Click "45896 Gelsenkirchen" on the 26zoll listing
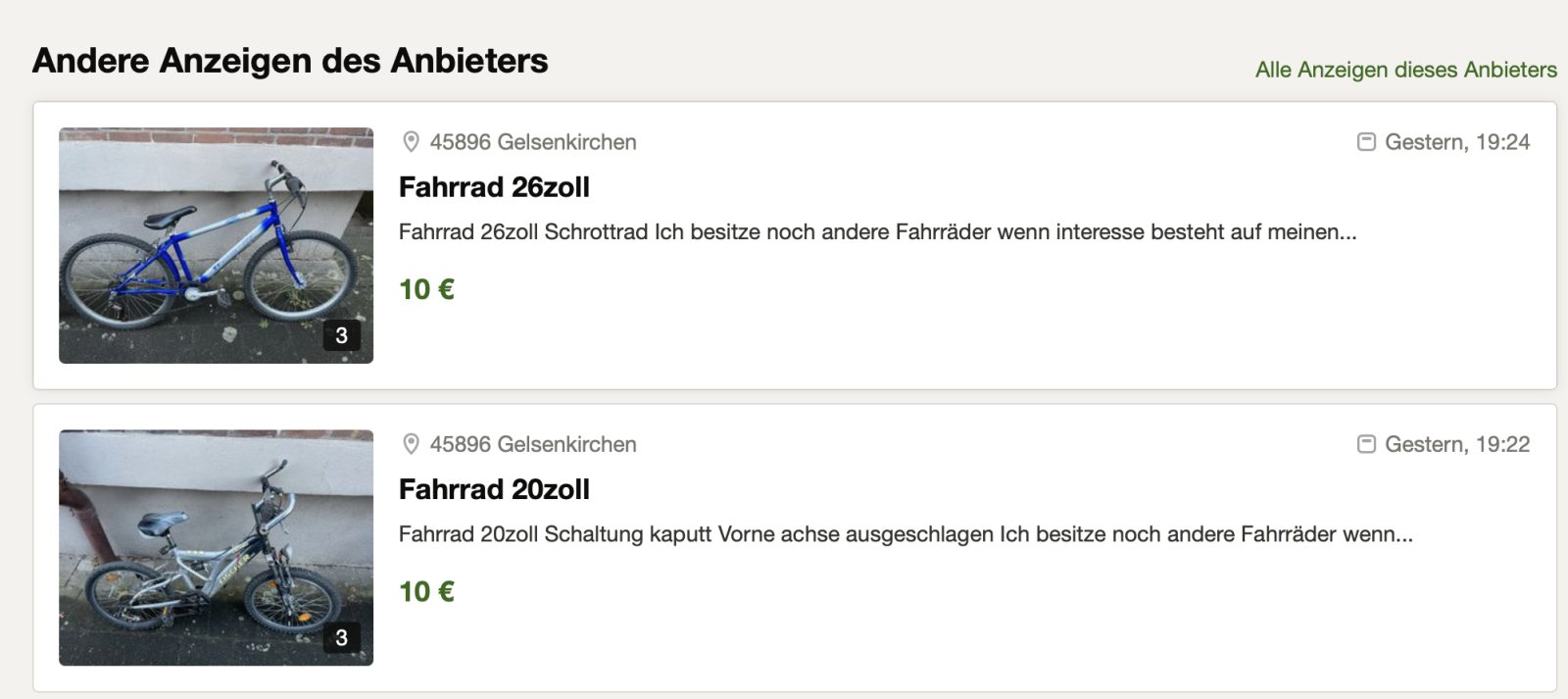Viewport: 1568px width, 699px height. [x=533, y=142]
